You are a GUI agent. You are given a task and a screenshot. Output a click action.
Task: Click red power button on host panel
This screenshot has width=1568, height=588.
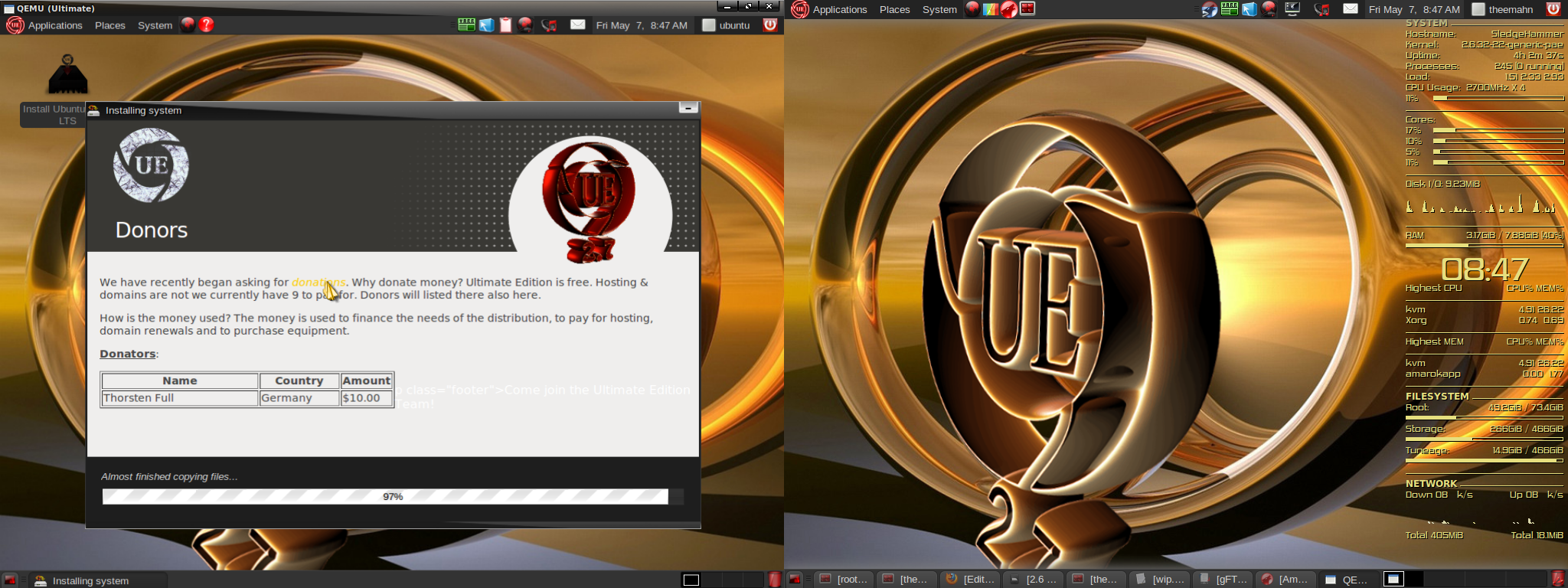pyautogui.click(x=1553, y=9)
